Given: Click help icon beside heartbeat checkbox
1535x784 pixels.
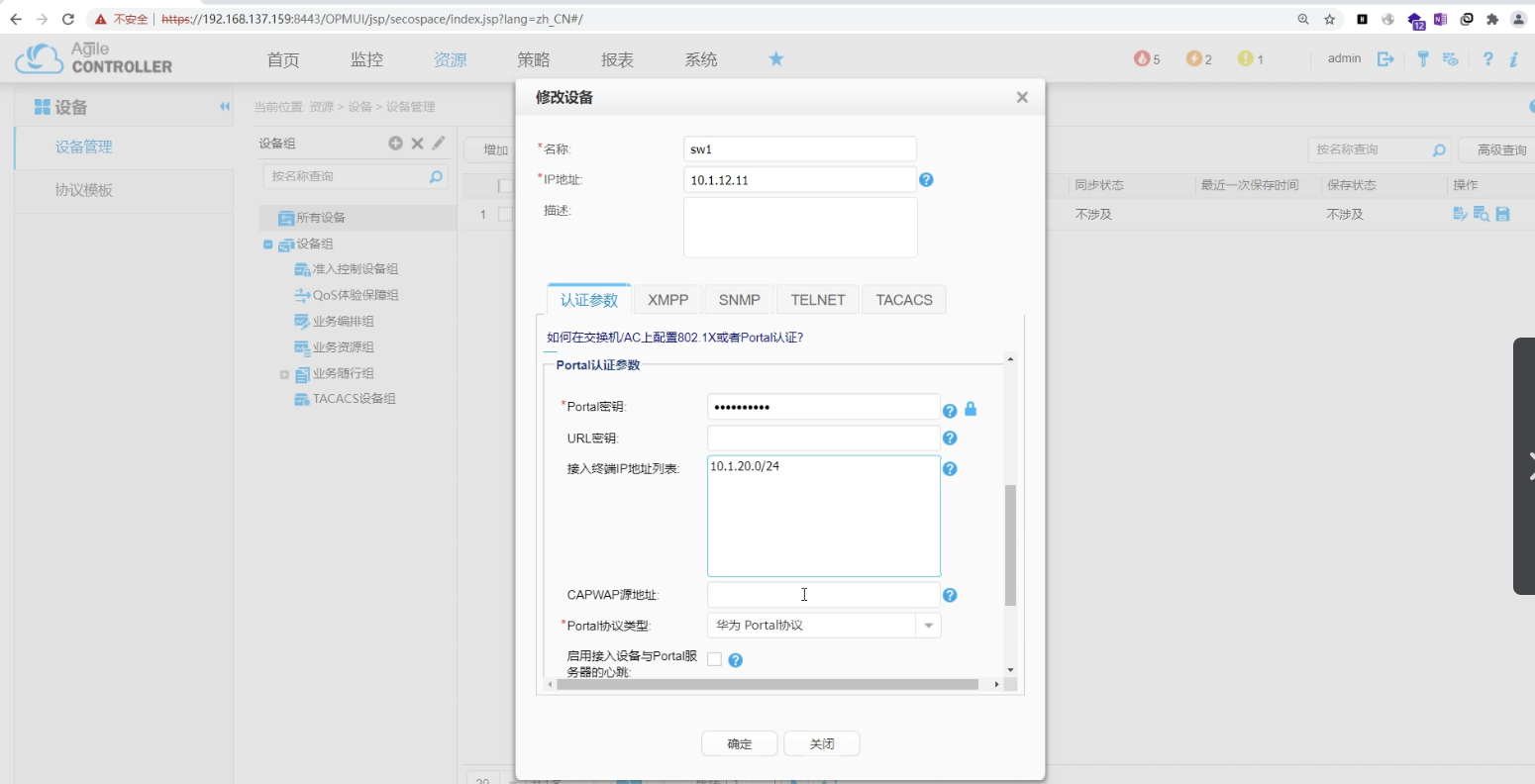Looking at the screenshot, I should coord(736,660).
